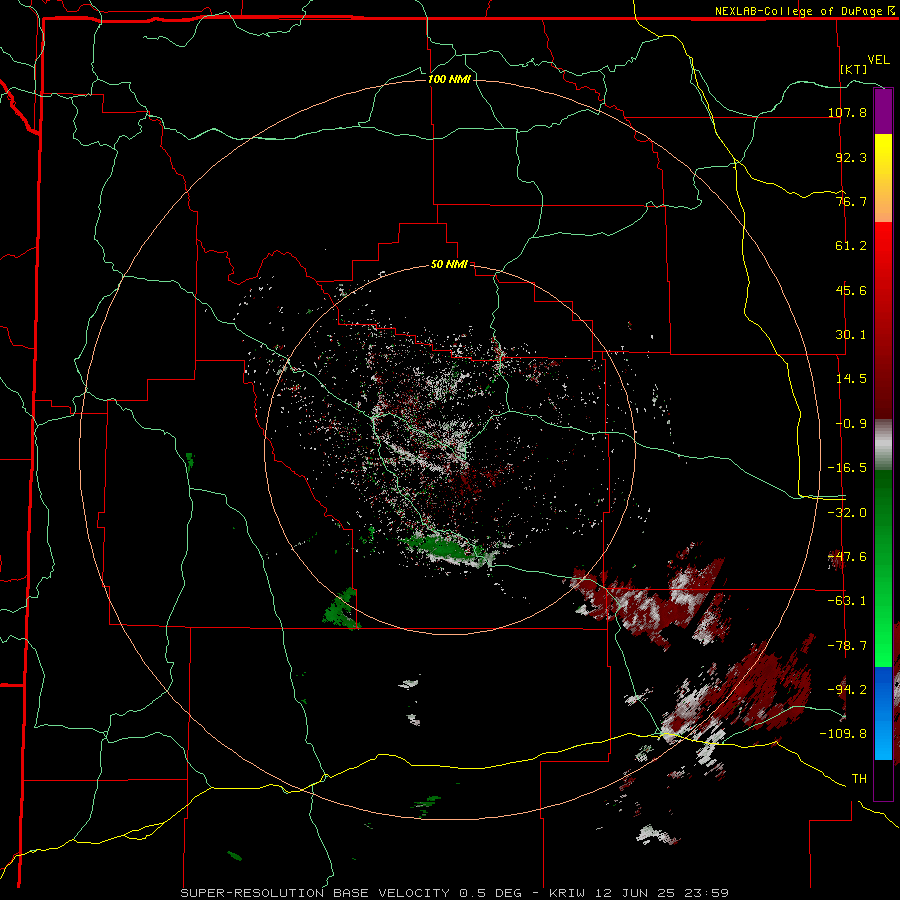Select the -109.8 legend value
900x900 pixels.
(843, 734)
